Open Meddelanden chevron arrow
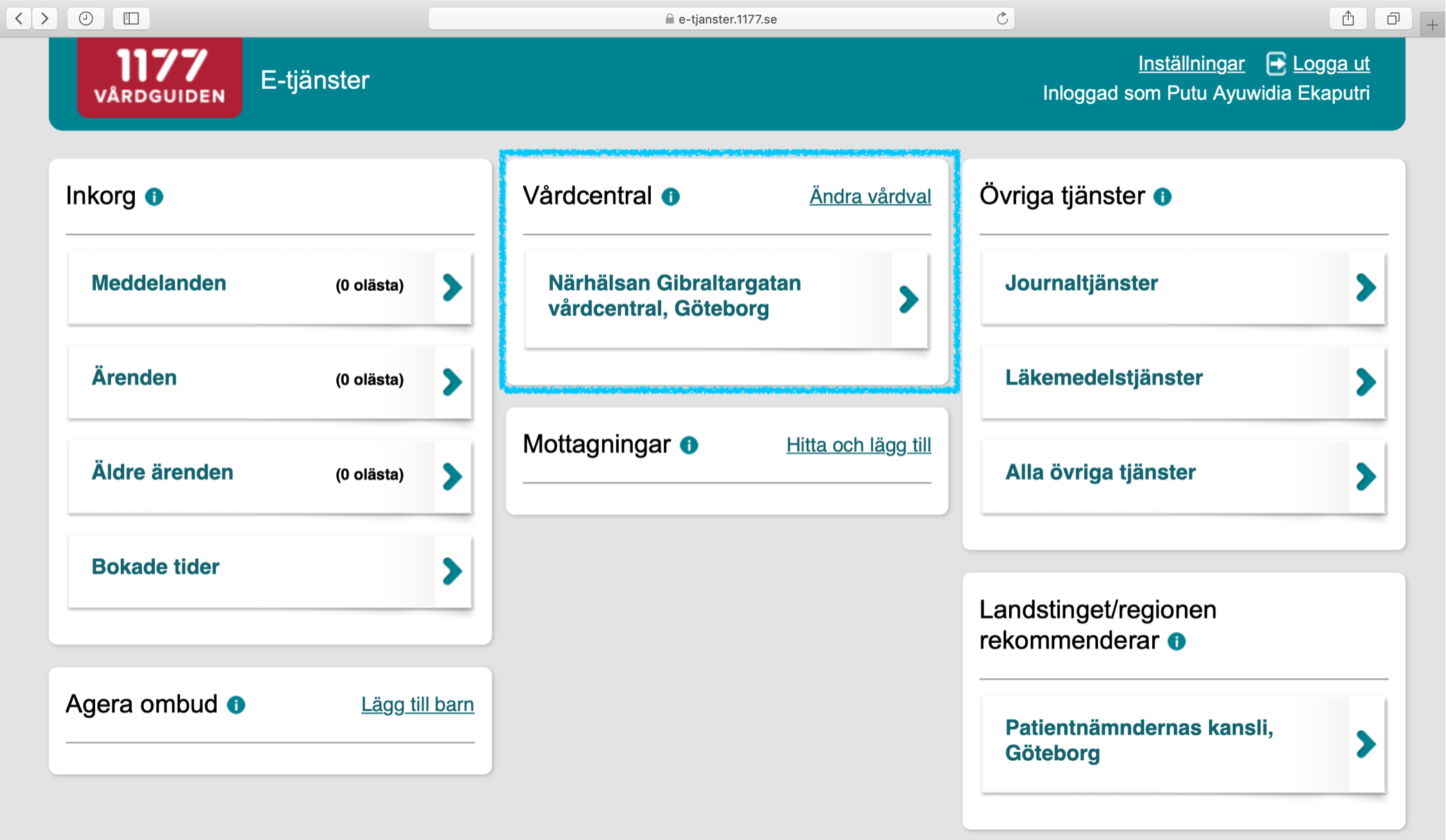The width and height of the screenshot is (1446, 840). [x=453, y=287]
